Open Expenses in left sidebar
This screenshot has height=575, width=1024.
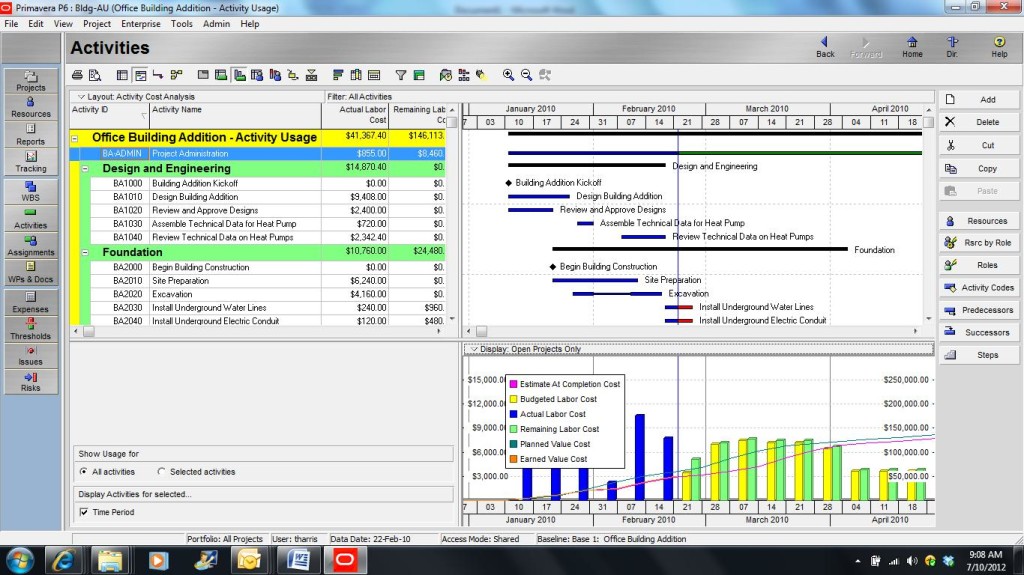31,302
